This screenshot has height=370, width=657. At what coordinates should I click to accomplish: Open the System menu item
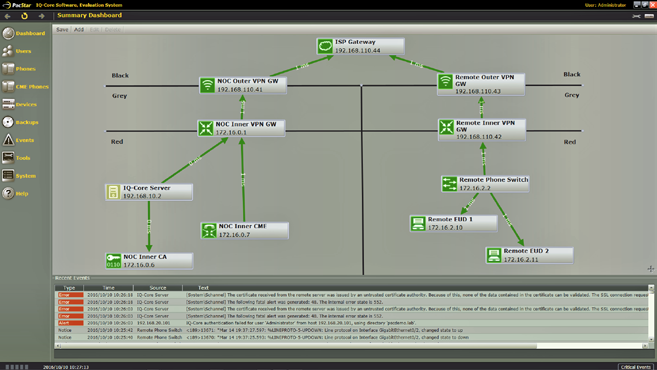click(x=26, y=176)
